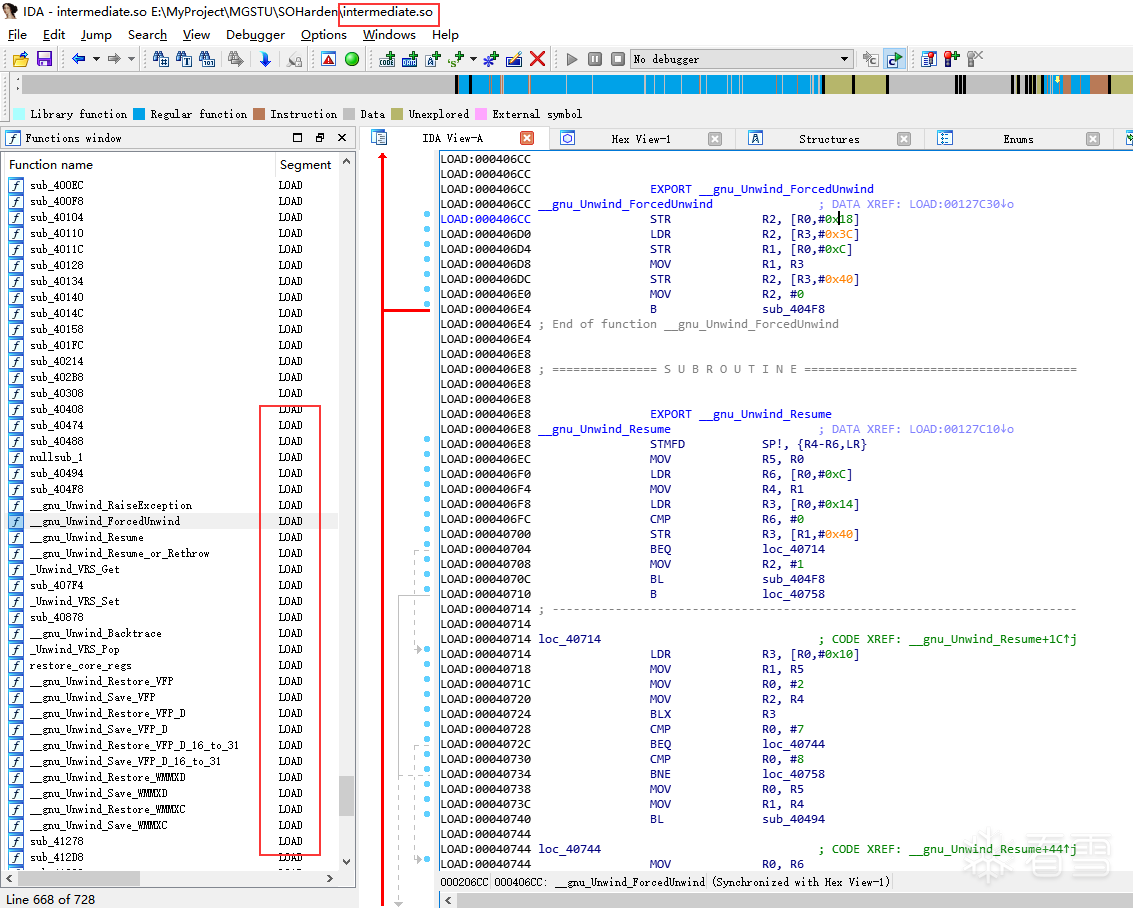Switch to the Structures tab
Screen dimensions: 1133x908
pyautogui.click(x=829, y=139)
